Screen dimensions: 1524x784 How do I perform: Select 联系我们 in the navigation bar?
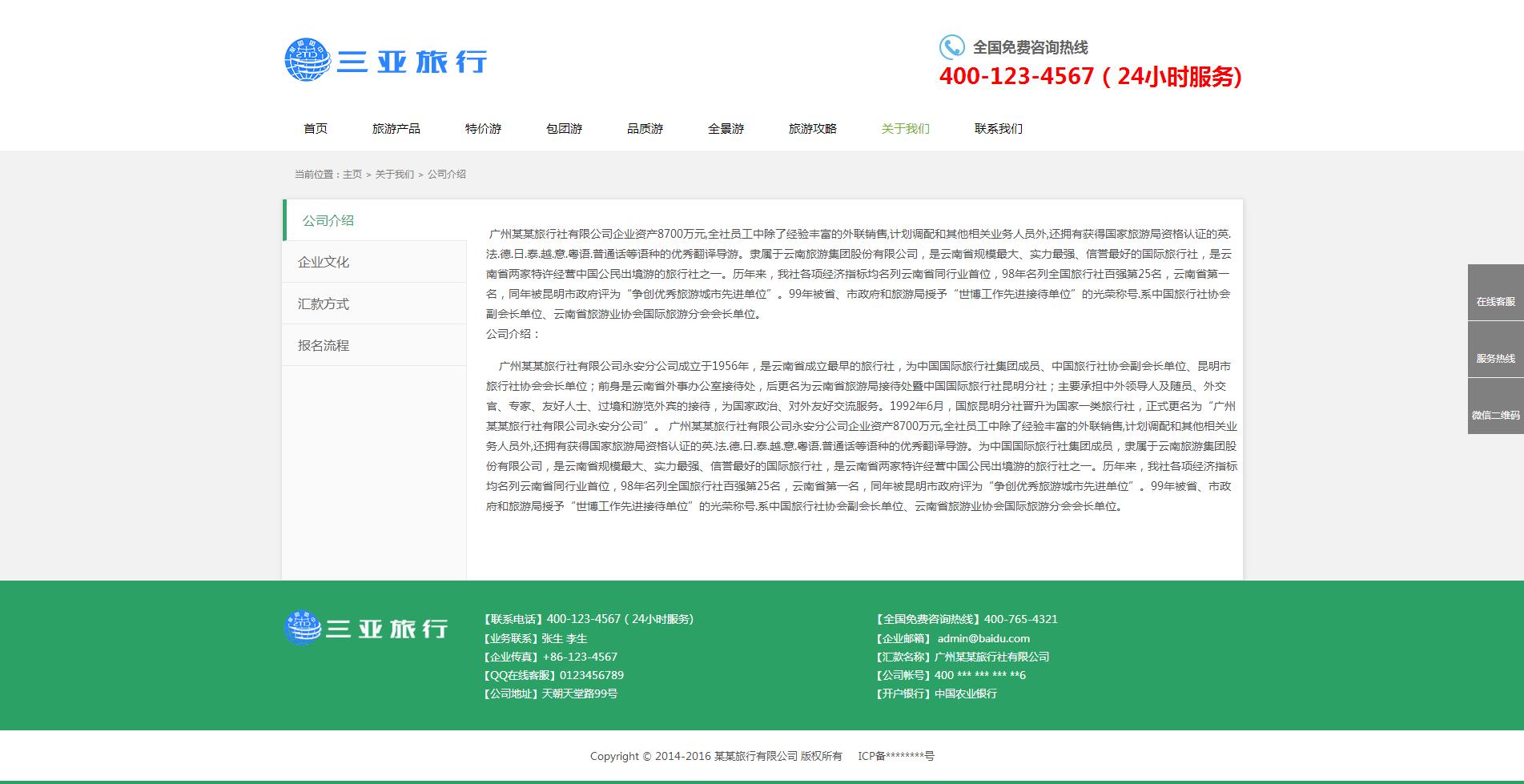998,129
